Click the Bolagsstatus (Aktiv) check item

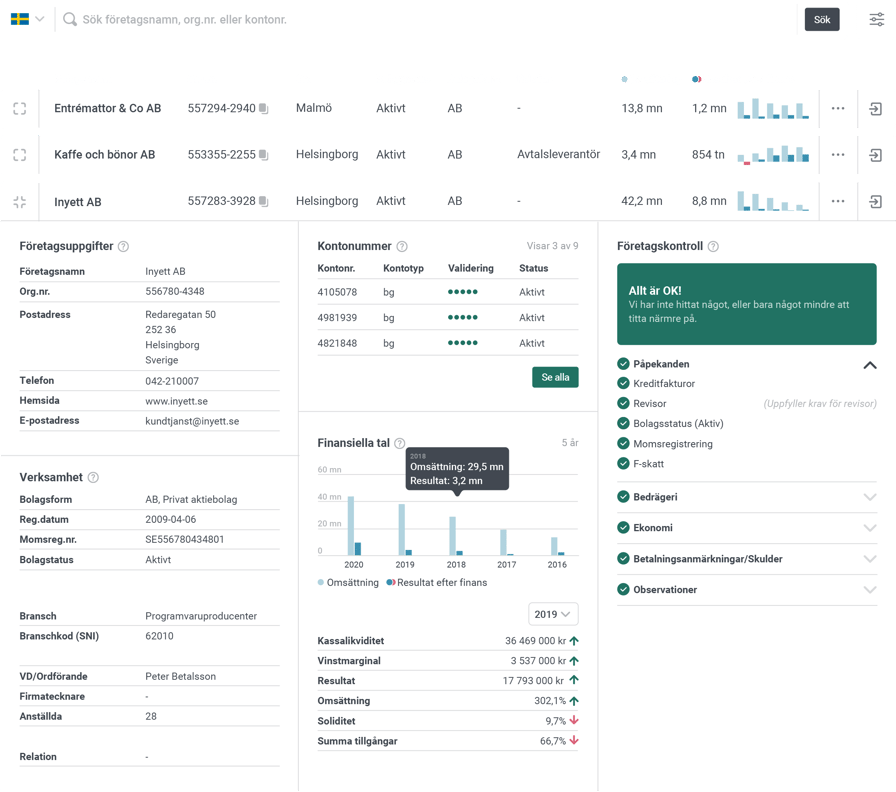670,423
